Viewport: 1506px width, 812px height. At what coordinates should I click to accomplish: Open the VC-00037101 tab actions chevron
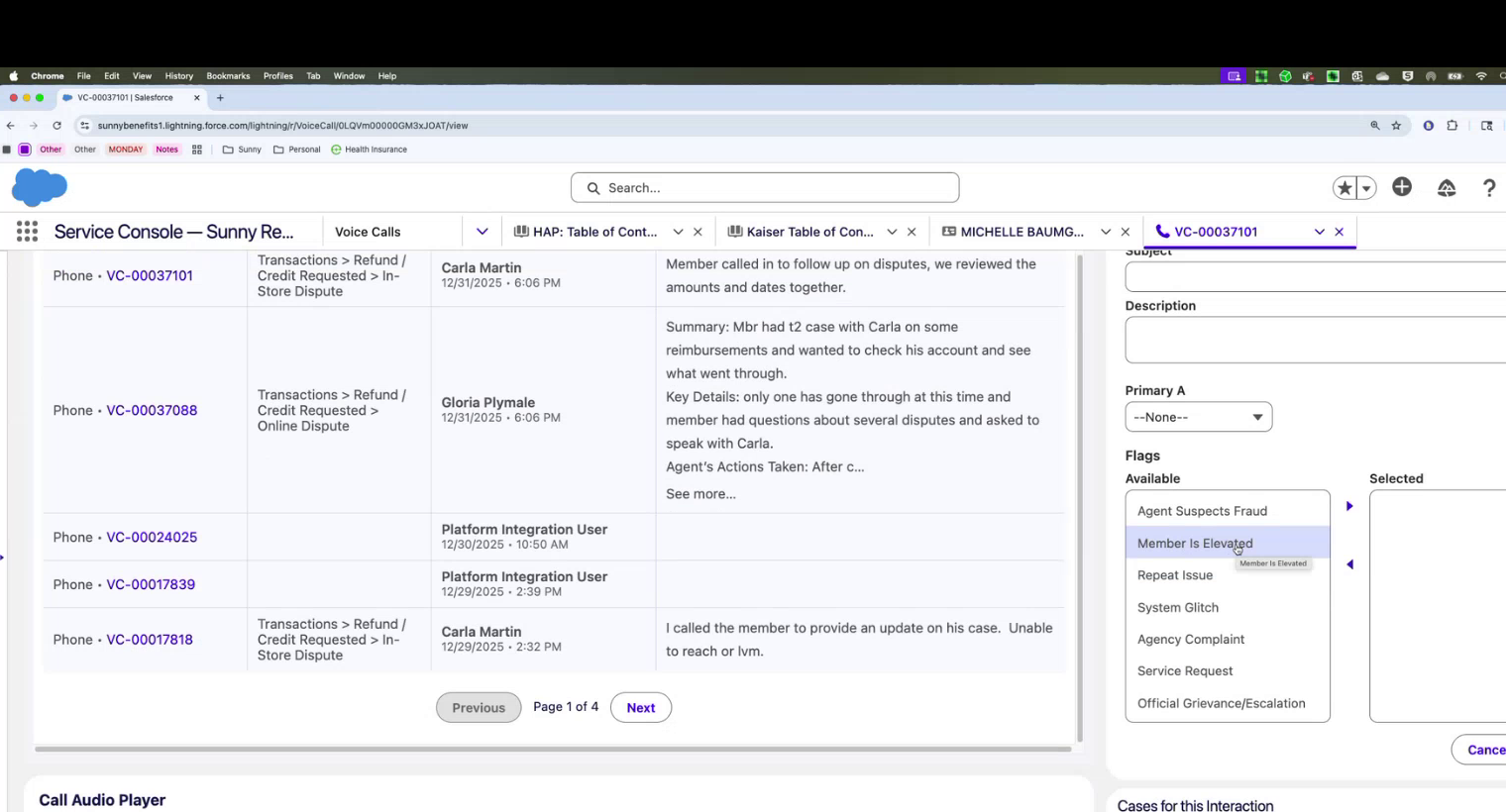point(1319,232)
